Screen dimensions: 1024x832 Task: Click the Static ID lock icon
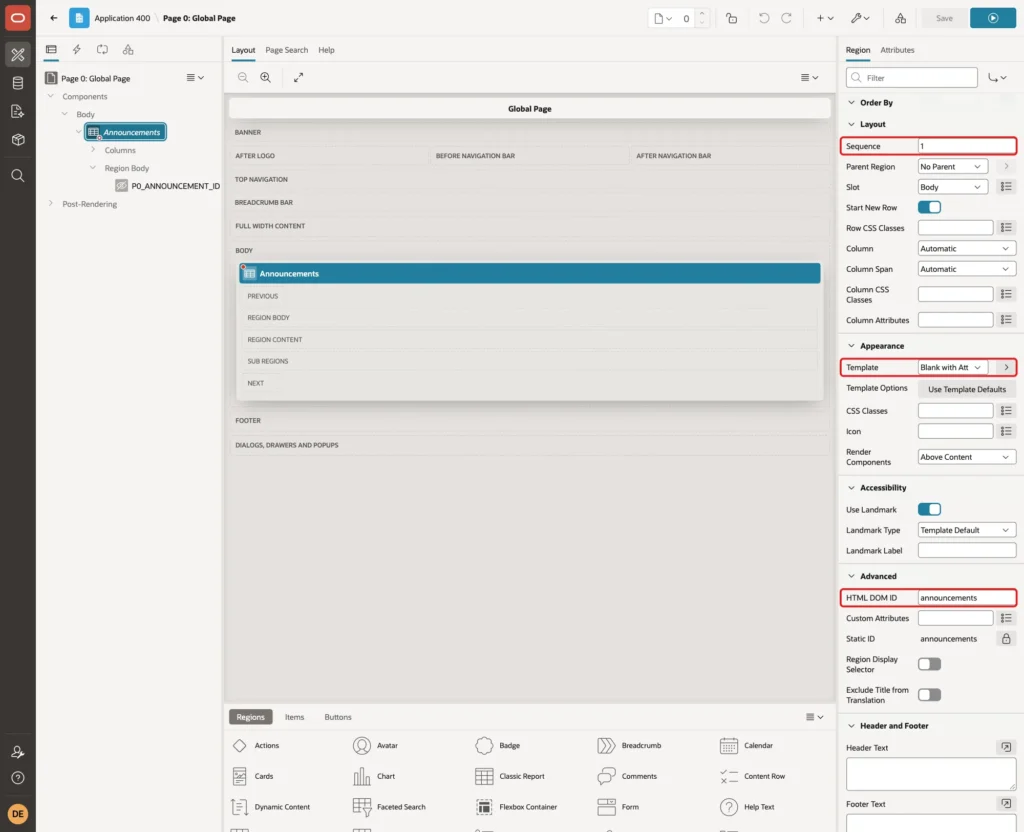pos(1006,639)
